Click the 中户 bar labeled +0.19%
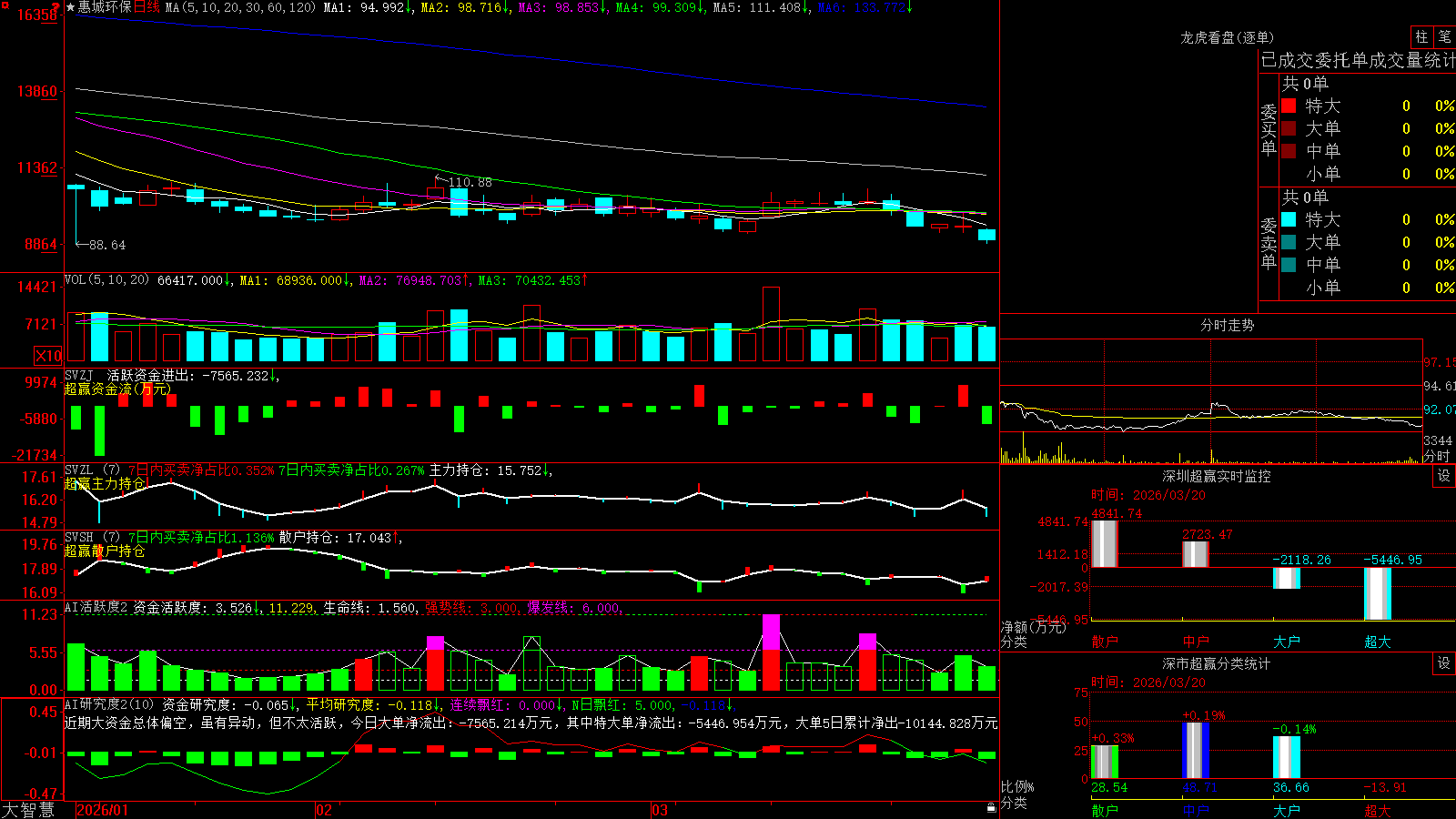 point(1196,750)
